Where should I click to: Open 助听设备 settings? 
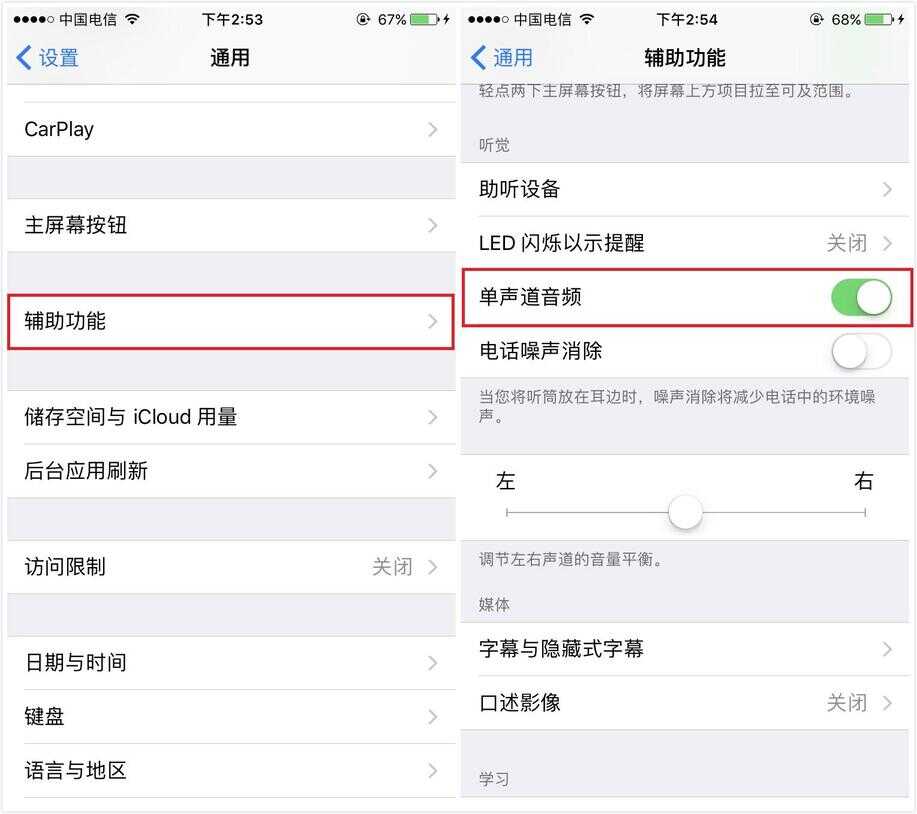[x=685, y=189]
